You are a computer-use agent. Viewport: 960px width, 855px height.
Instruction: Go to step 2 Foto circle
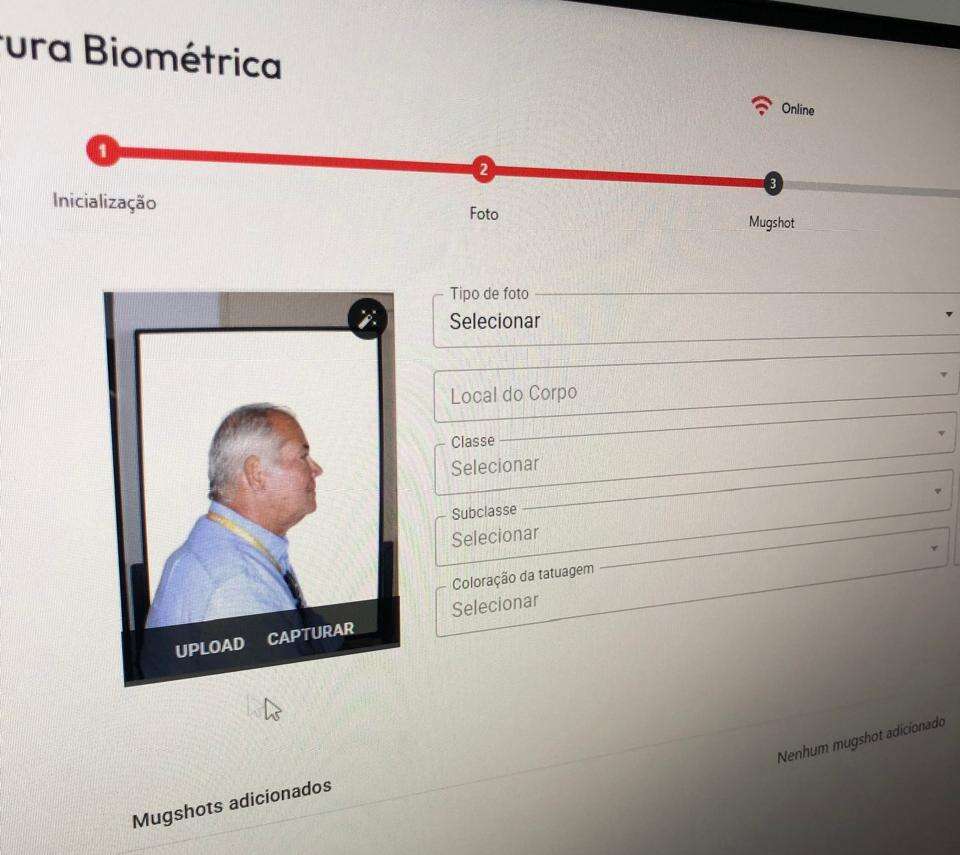[x=483, y=170]
